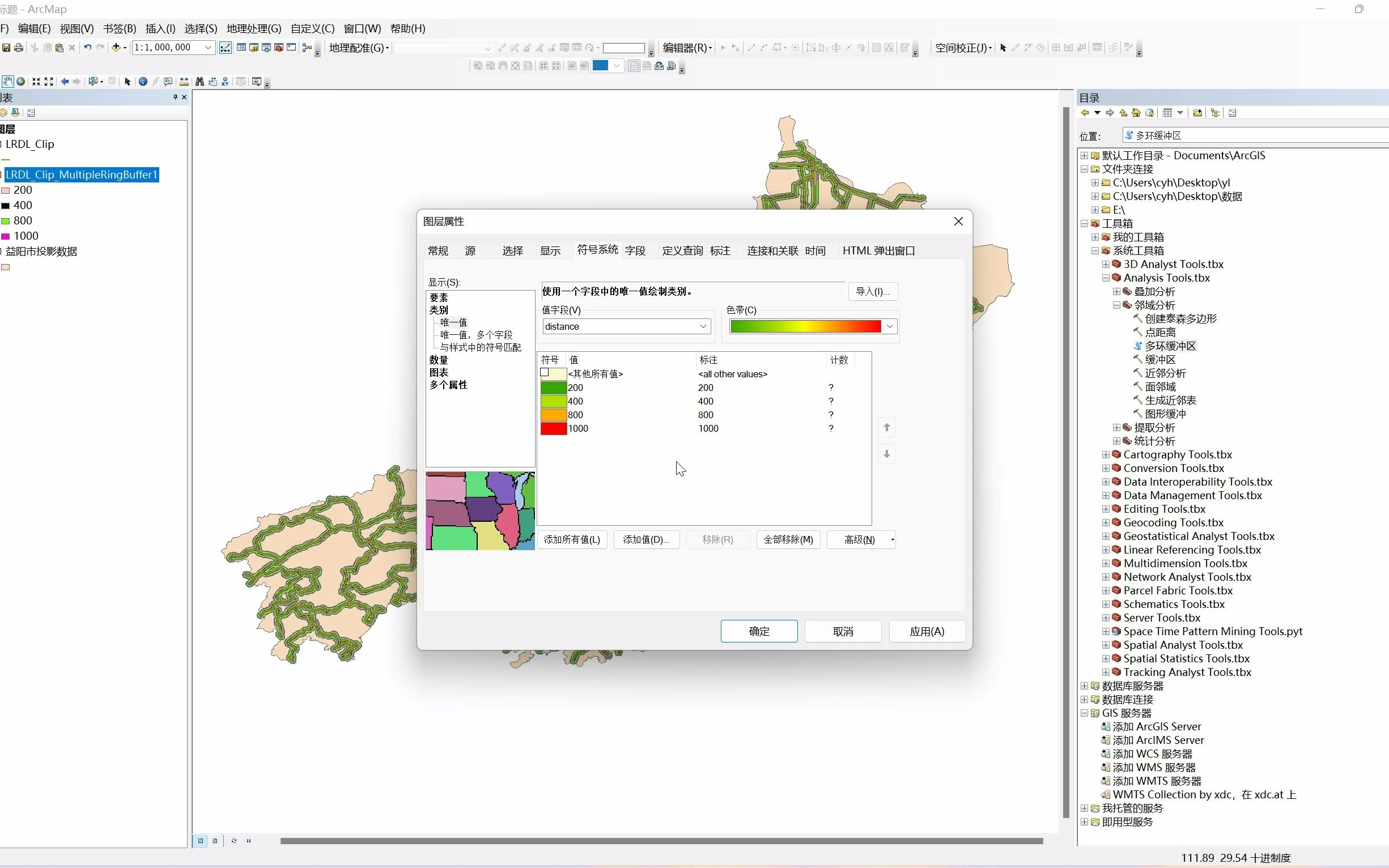This screenshot has height=868, width=1389.
Task: Click the Add Data button icon
Action: tap(117, 48)
